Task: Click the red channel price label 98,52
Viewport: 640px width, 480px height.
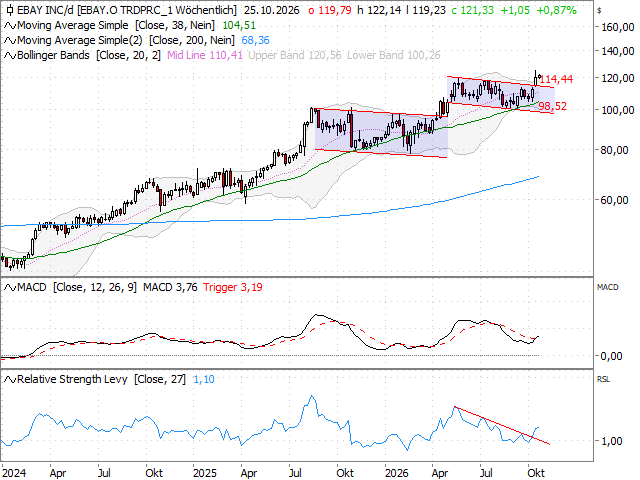Action: [x=553, y=107]
